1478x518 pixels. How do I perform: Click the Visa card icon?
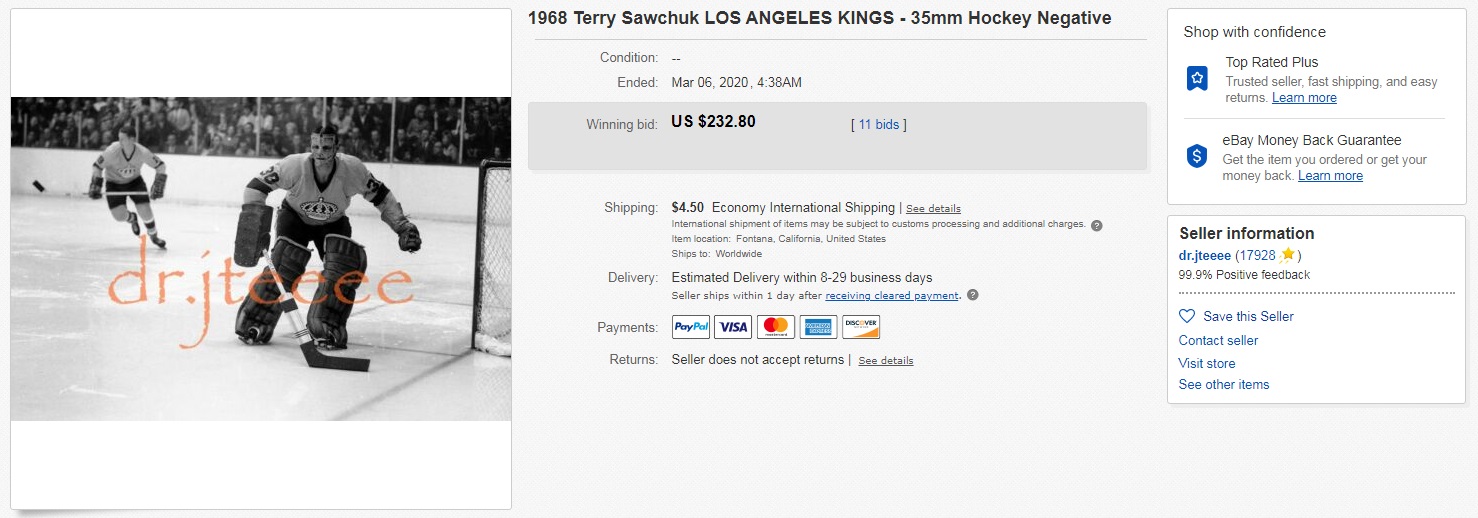point(733,327)
